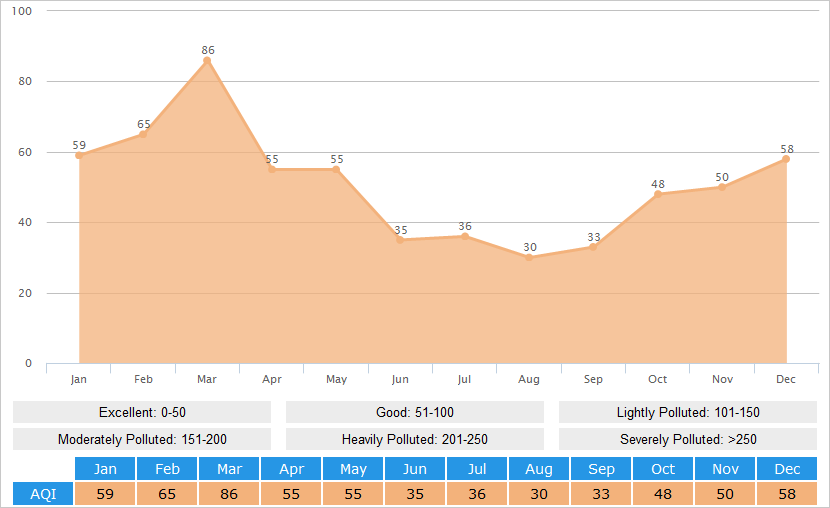Click the Mar column header in table
Viewport: 830px width, 508px height.
click(x=229, y=469)
